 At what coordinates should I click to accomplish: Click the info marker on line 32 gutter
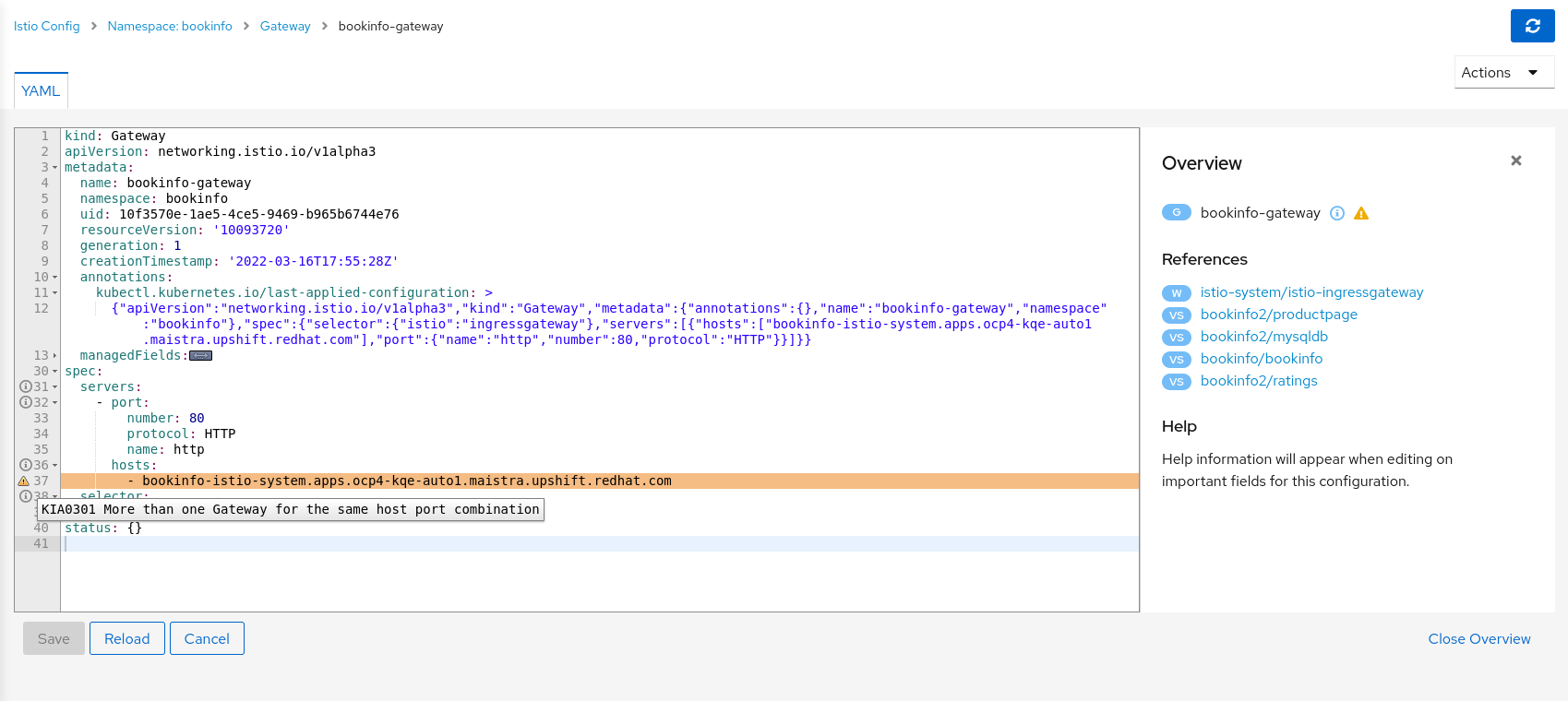[26, 402]
